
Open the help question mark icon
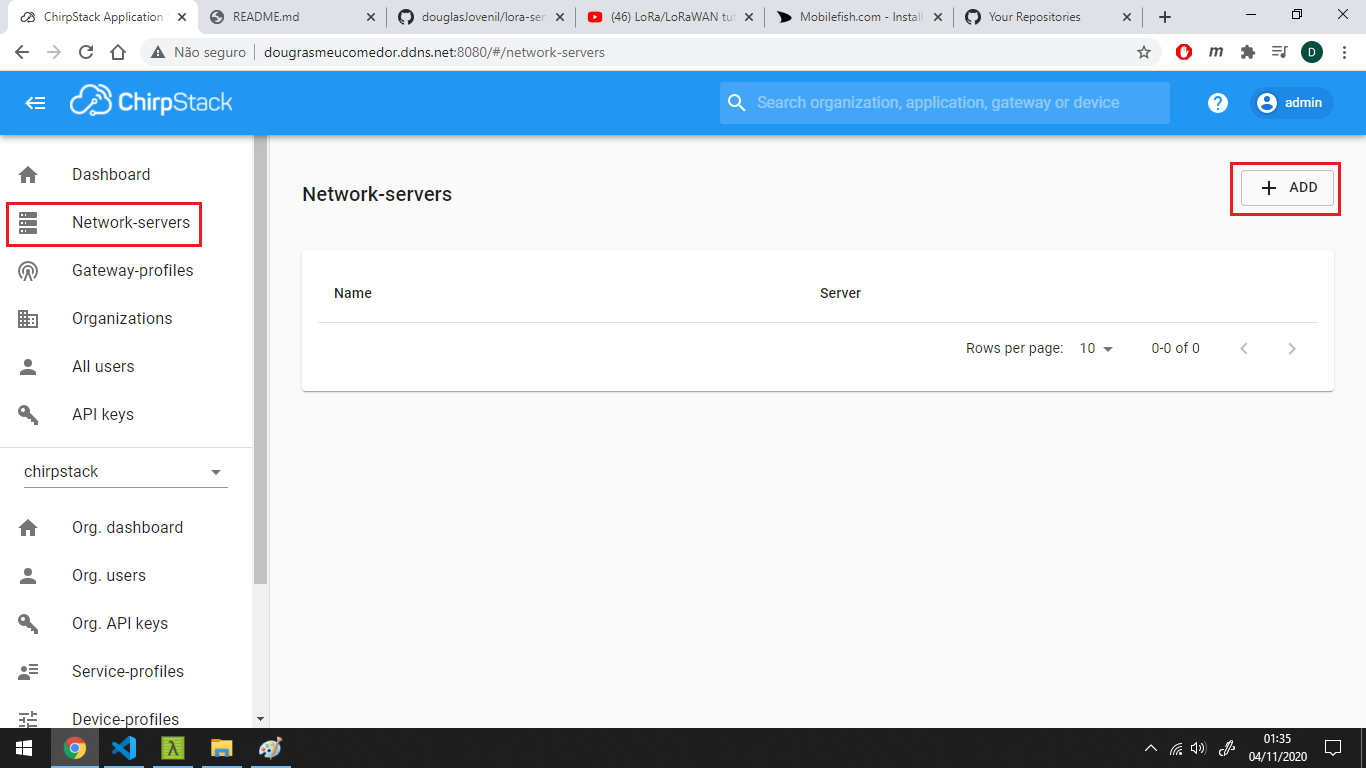point(1217,103)
